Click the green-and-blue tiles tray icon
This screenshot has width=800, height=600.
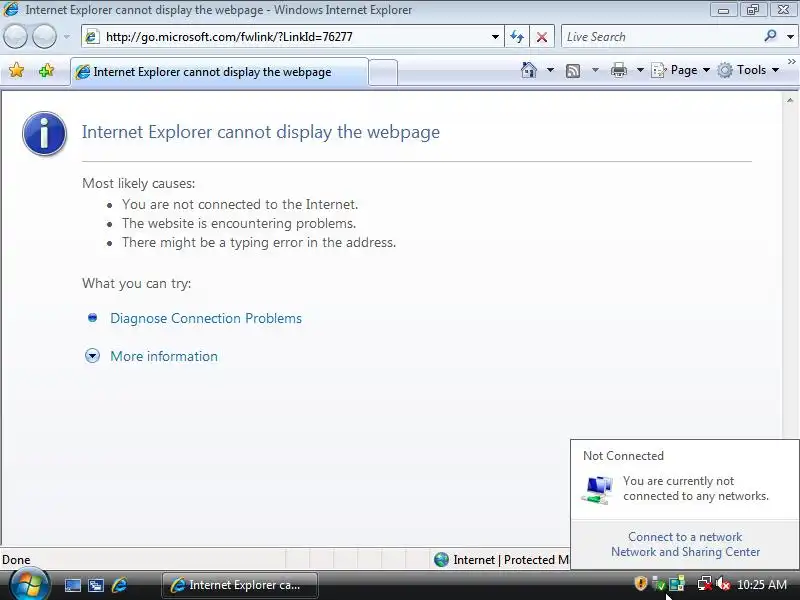(677, 583)
